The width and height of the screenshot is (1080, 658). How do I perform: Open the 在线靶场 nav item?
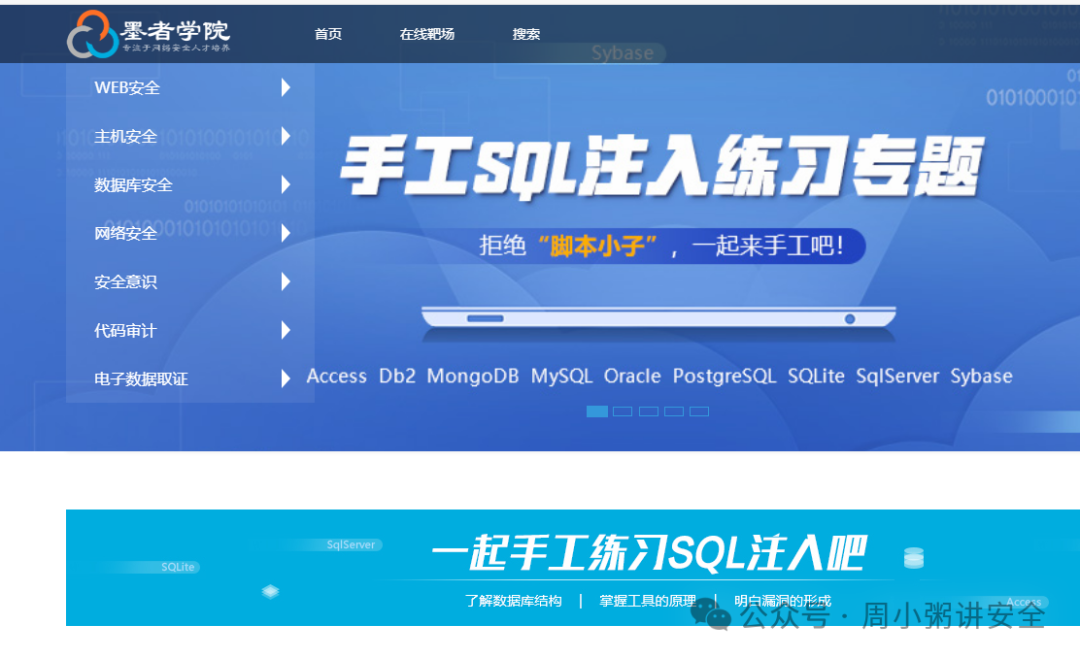click(427, 34)
